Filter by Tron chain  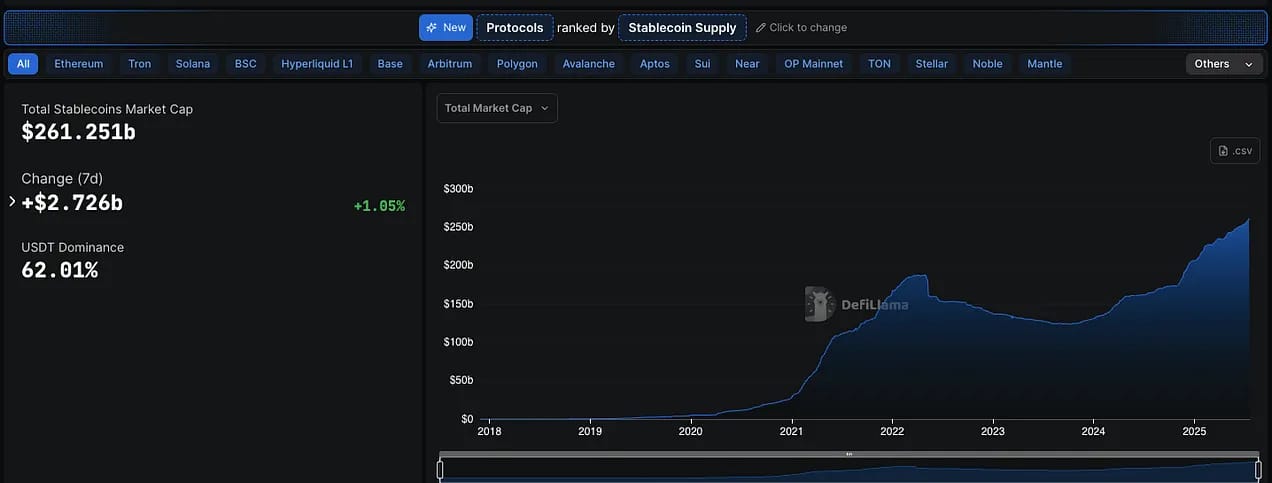140,64
